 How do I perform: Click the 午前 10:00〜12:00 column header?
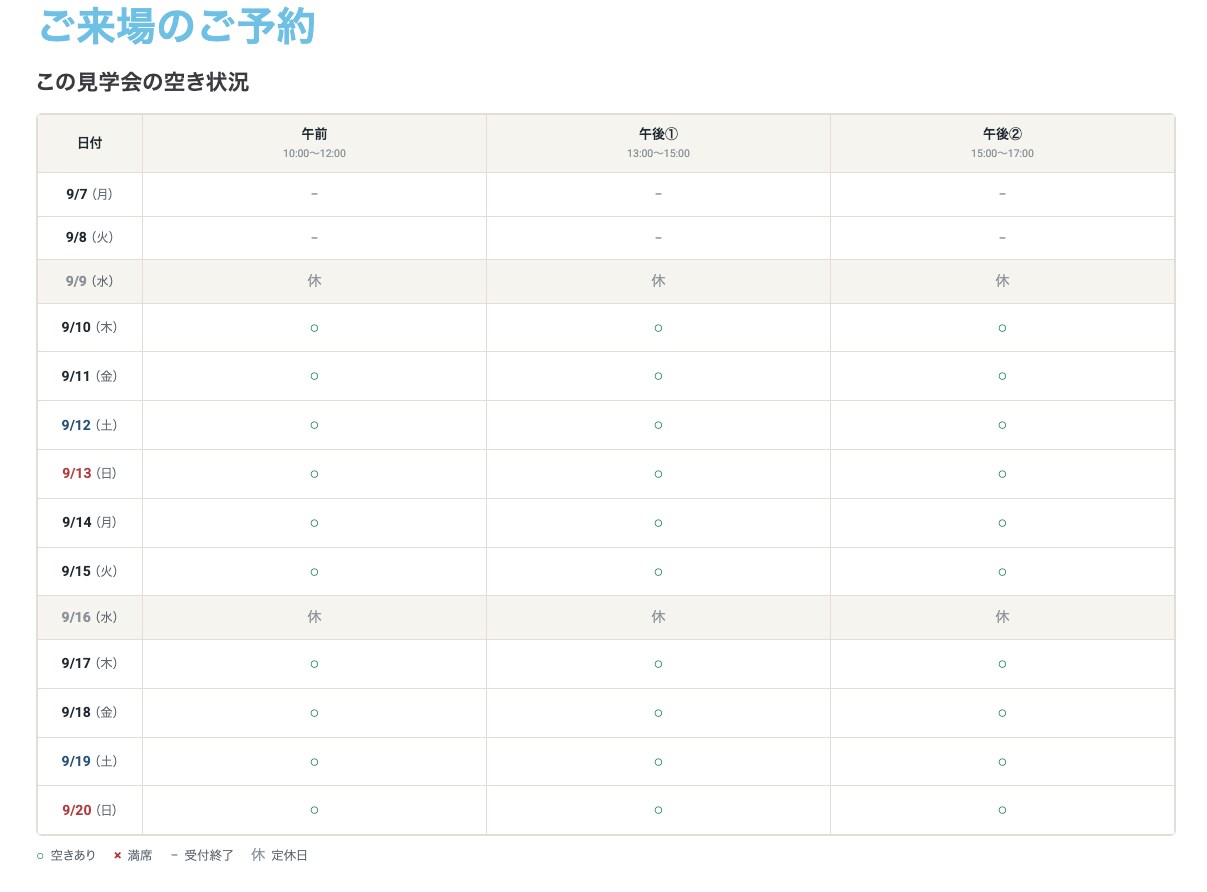coord(314,143)
